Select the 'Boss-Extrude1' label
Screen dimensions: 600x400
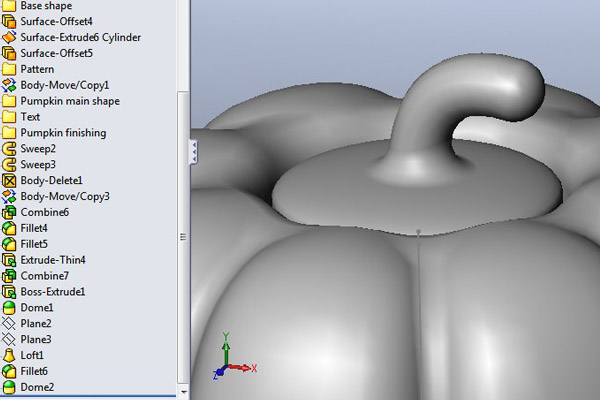click(53, 292)
